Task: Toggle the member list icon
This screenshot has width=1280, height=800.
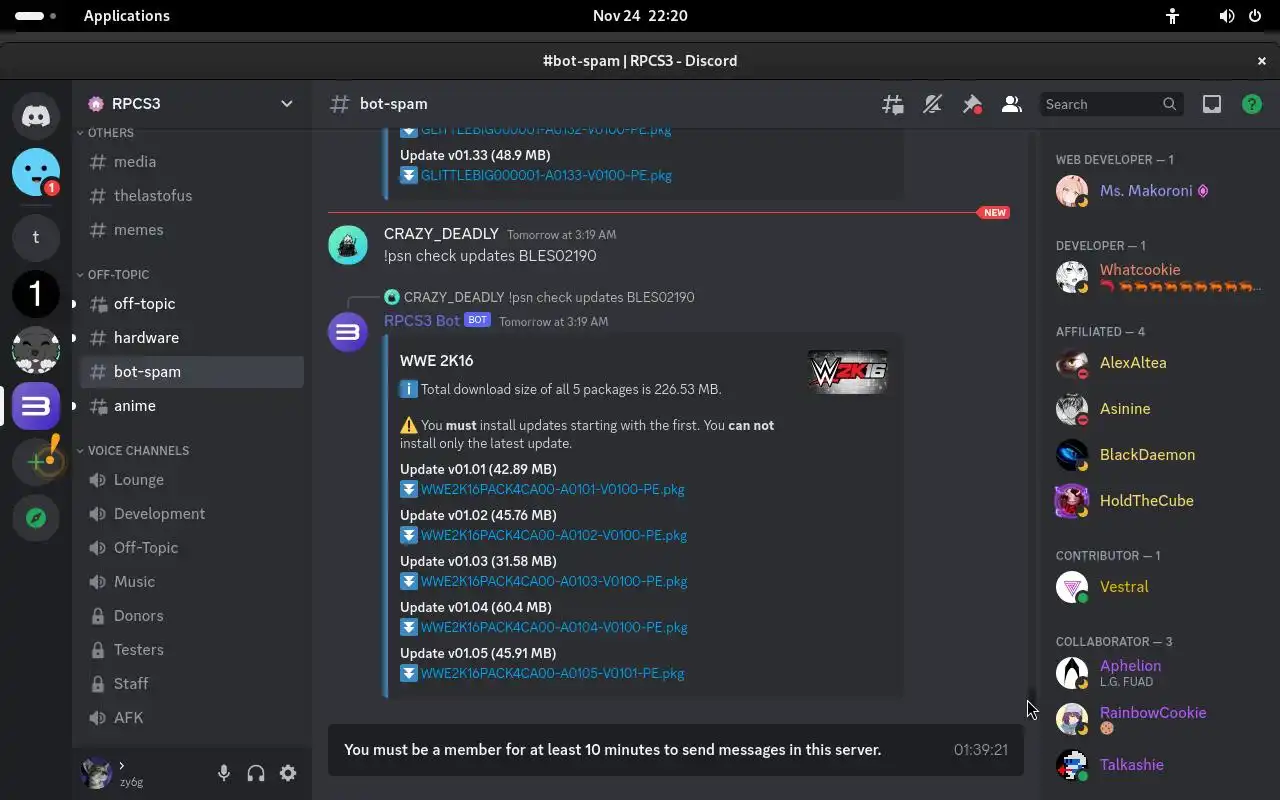Action: (1011, 104)
